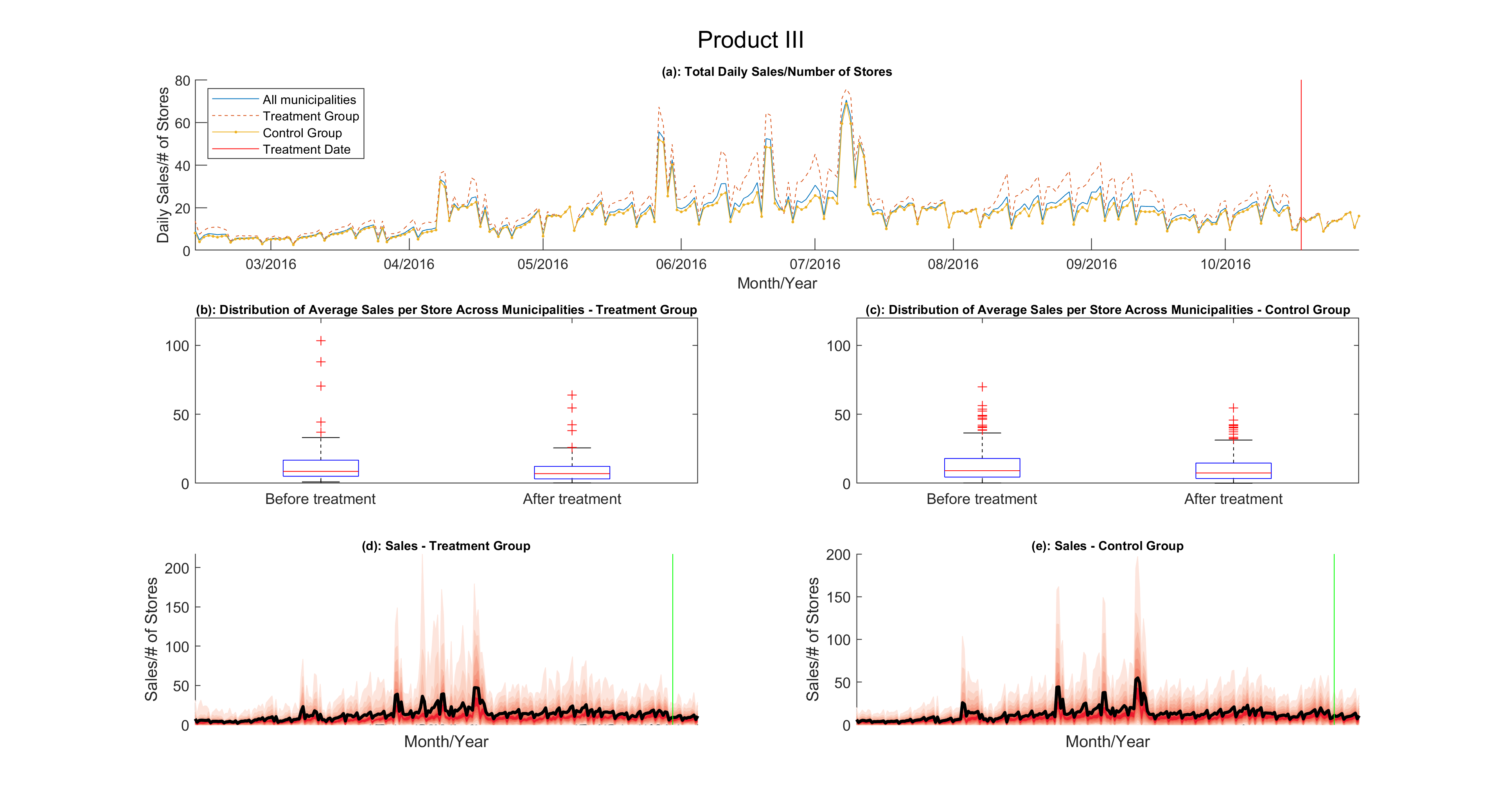The width and height of the screenshot is (1502, 812).
Task: Click 'Before treatment' label in plot (c)
Action: point(981,499)
